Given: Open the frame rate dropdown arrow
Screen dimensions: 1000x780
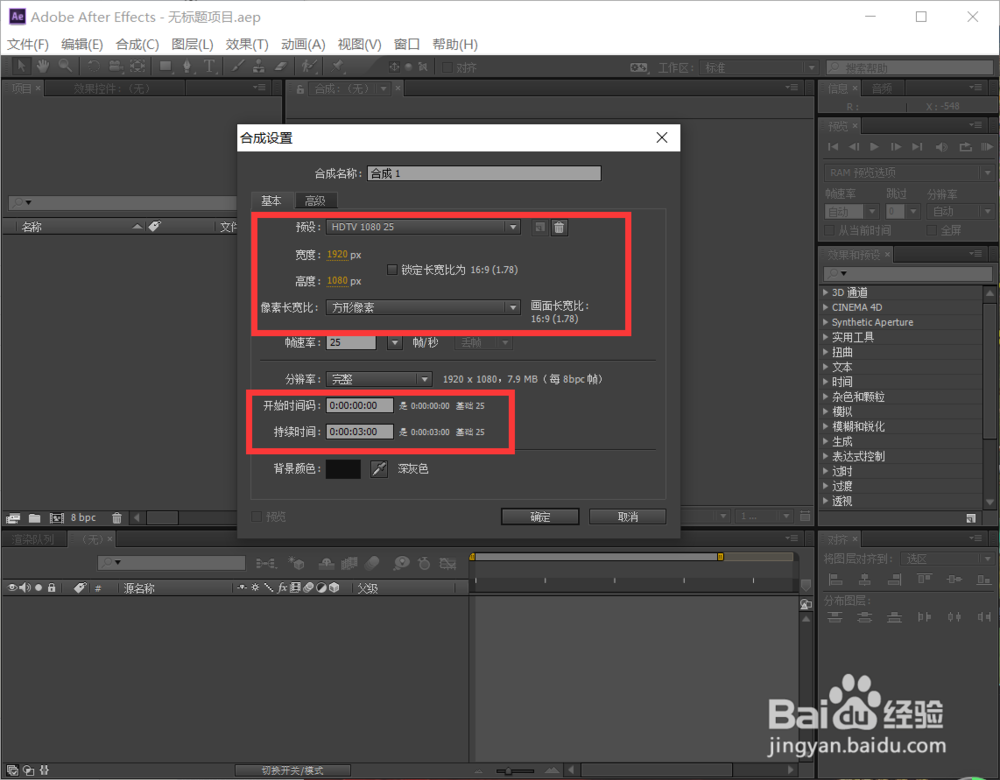Looking at the screenshot, I should (395, 342).
